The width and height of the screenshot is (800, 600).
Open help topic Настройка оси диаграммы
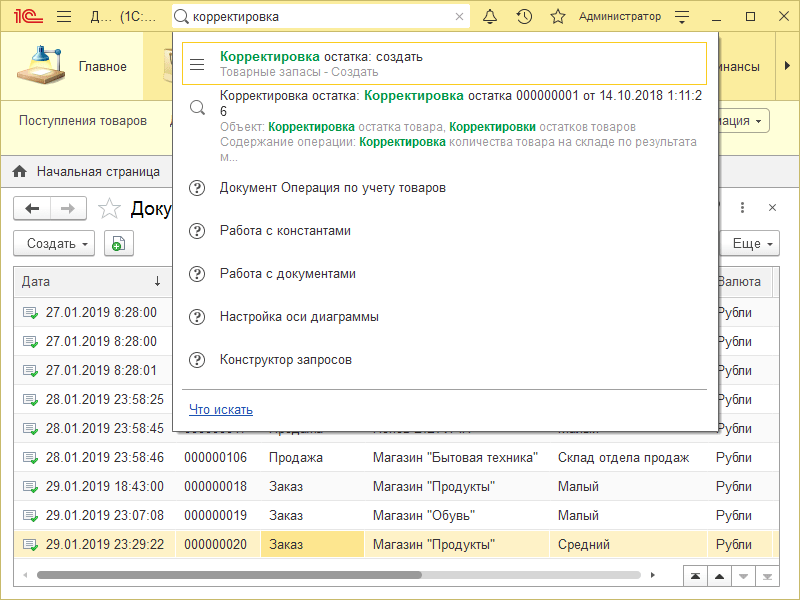[299, 316]
